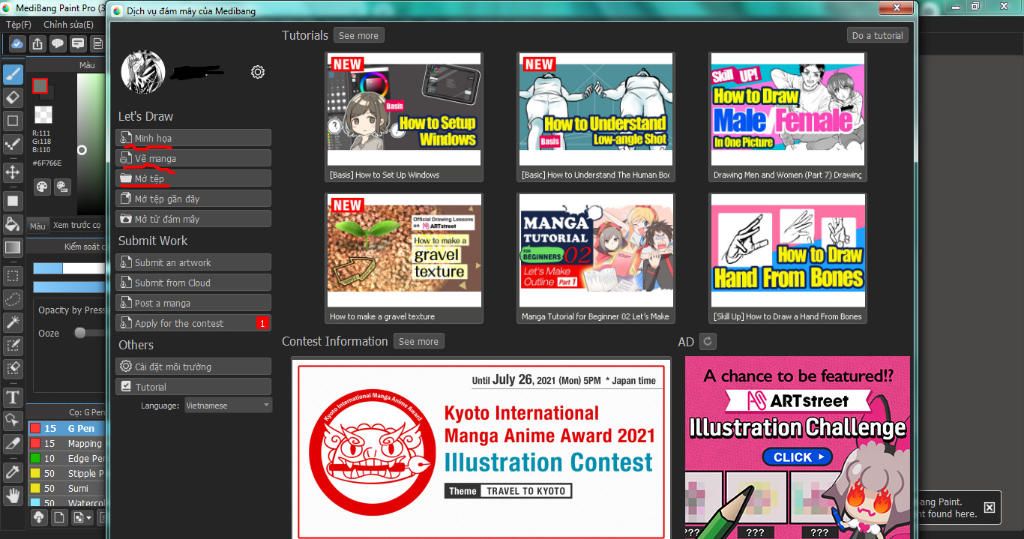1024x539 pixels.
Task: Select the Move tool
Action: tap(12, 172)
